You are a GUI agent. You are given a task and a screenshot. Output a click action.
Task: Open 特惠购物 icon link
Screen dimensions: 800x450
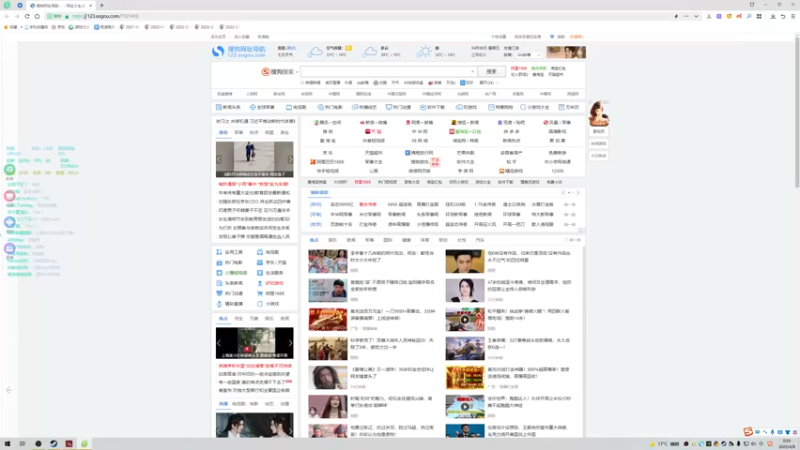coord(501,107)
